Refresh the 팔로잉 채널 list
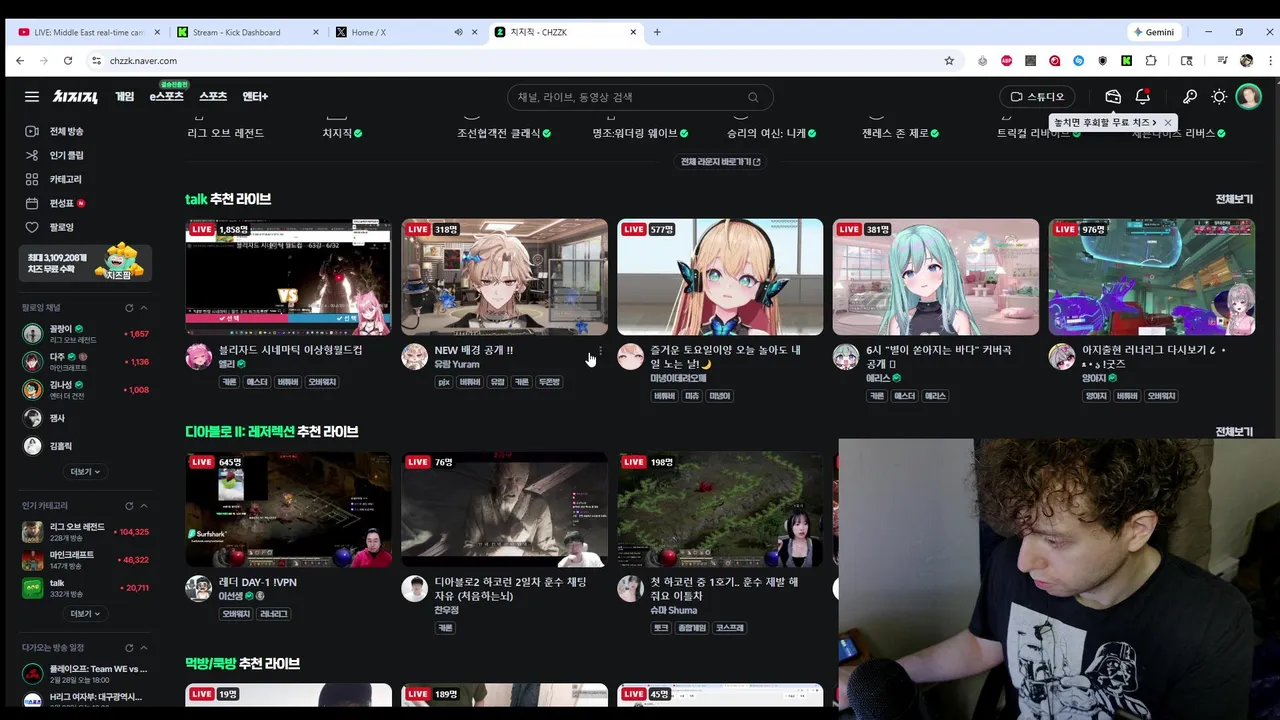Viewport: 1280px width, 720px height. click(x=129, y=308)
